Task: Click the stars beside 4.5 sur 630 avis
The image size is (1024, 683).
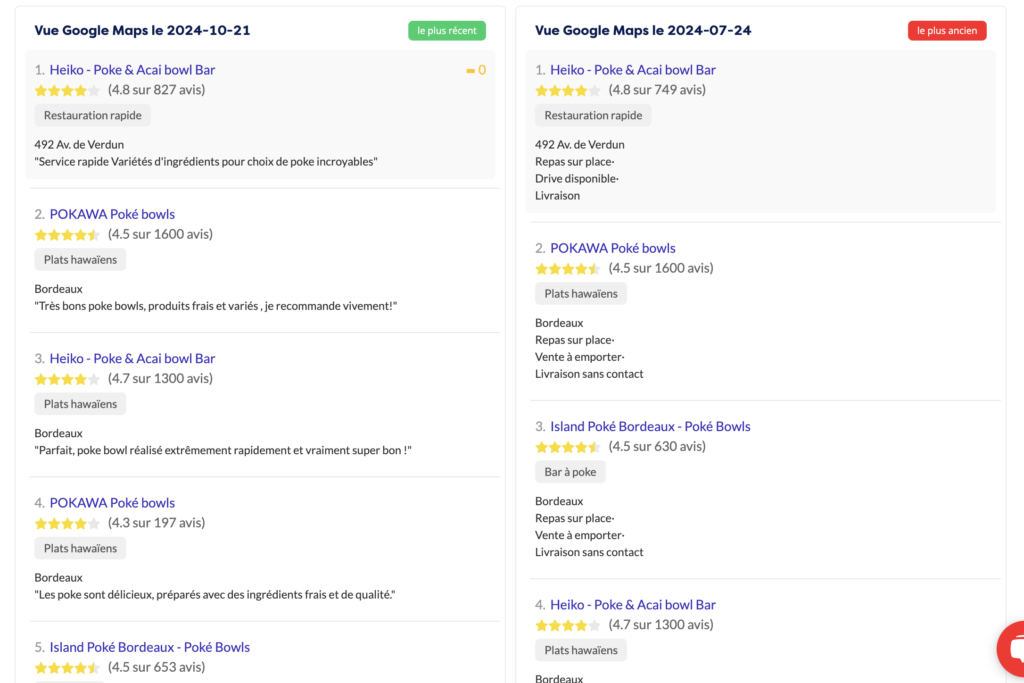Action: tap(568, 447)
